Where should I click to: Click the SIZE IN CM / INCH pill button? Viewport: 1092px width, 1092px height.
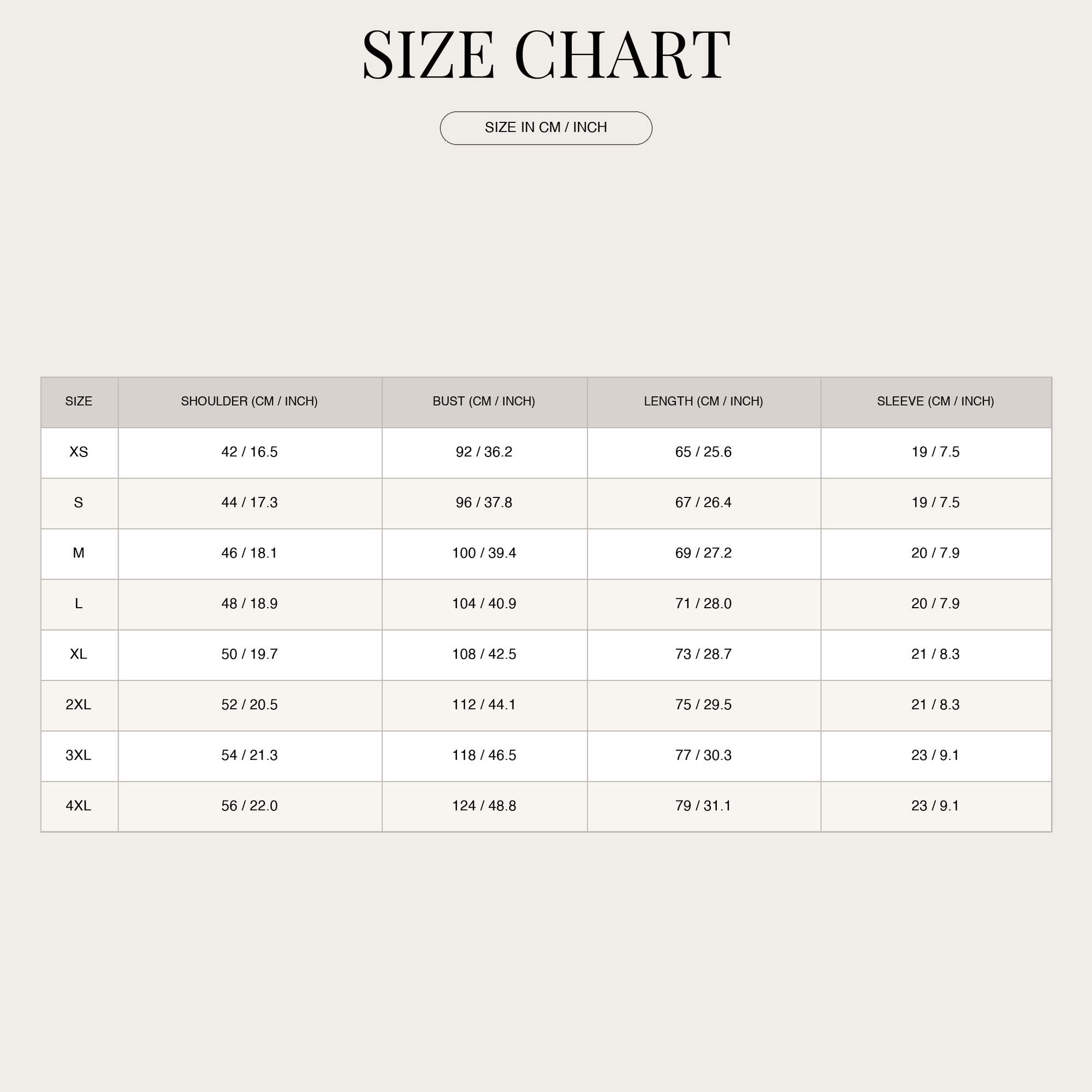[x=546, y=128]
